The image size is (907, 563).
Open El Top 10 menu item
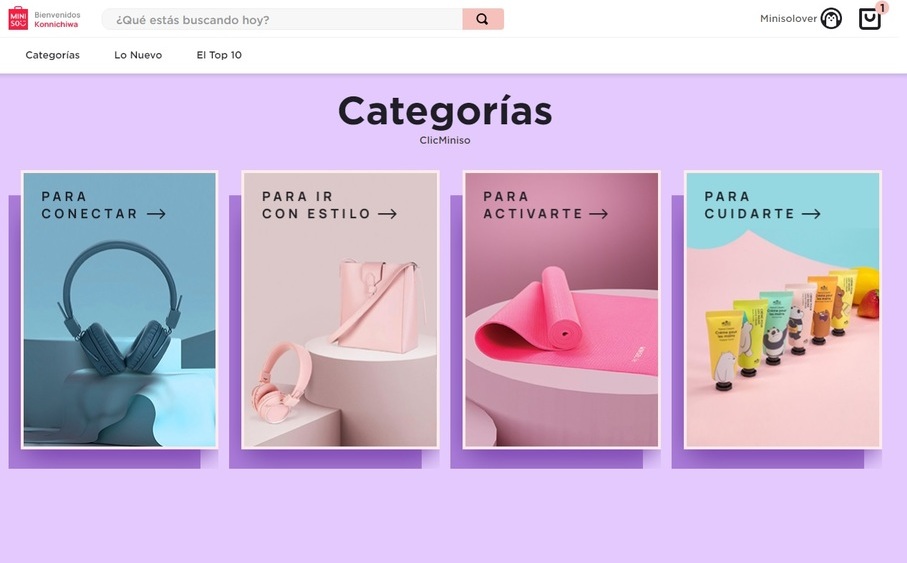pyautogui.click(x=219, y=55)
